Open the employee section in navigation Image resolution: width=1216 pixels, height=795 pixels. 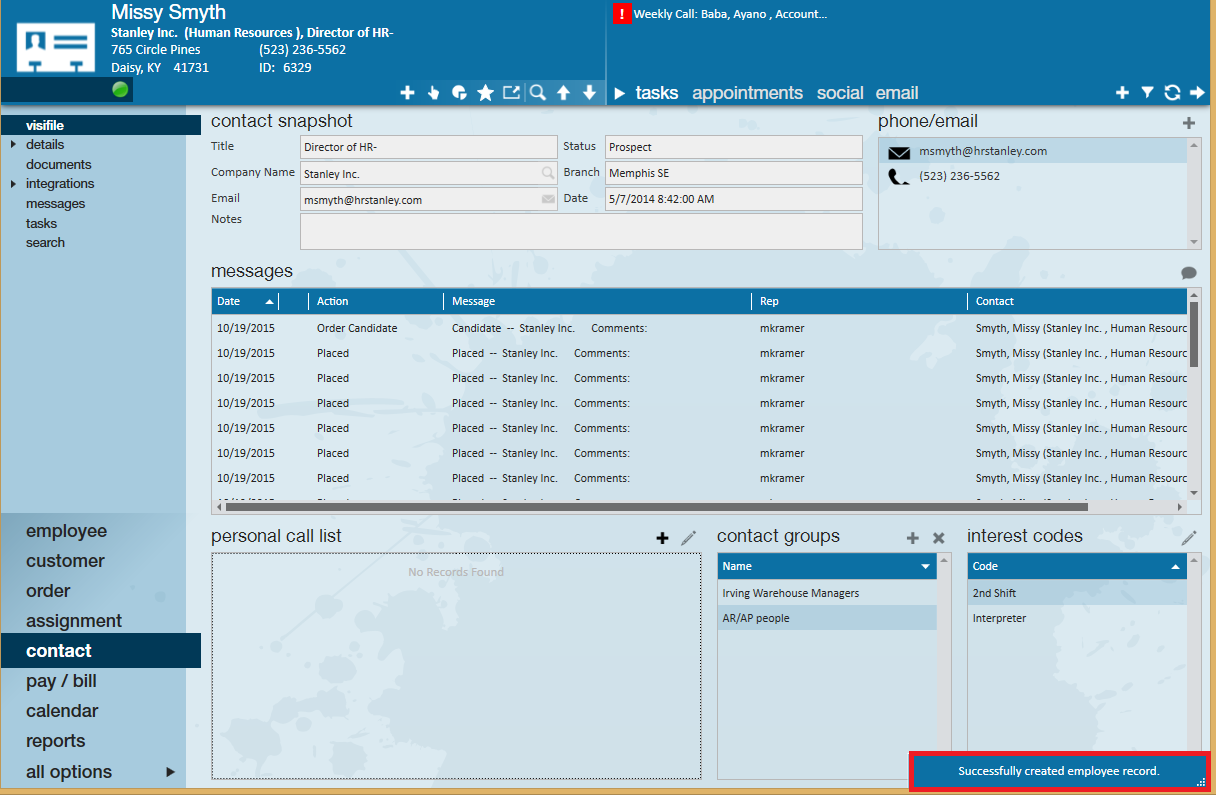(x=66, y=531)
